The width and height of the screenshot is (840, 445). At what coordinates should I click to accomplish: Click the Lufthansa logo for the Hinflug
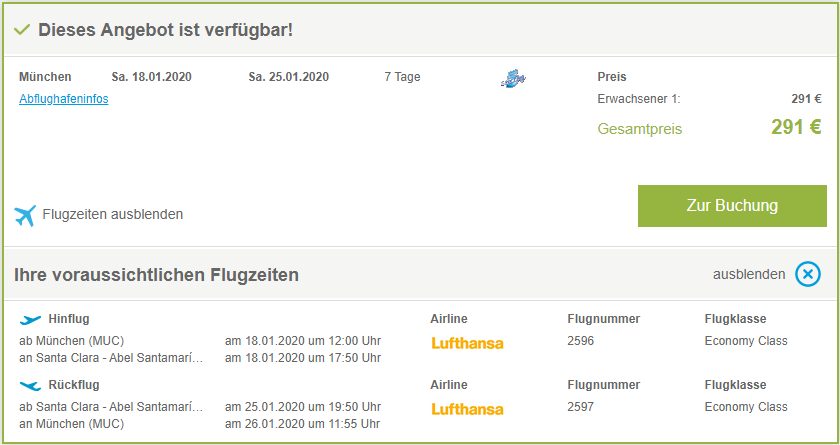467,343
